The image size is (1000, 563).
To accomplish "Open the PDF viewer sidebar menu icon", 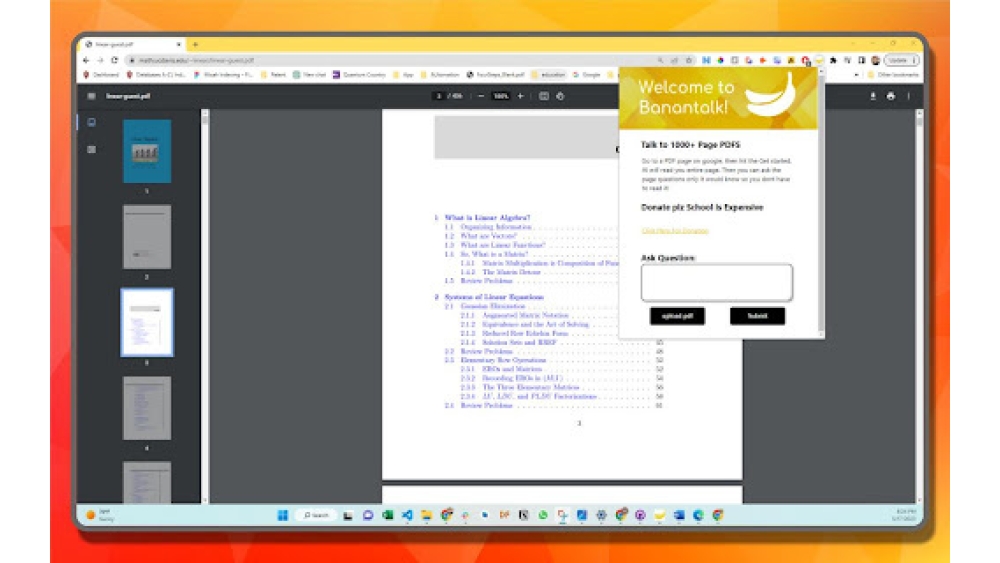I will pyautogui.click(x=91, y=96).
